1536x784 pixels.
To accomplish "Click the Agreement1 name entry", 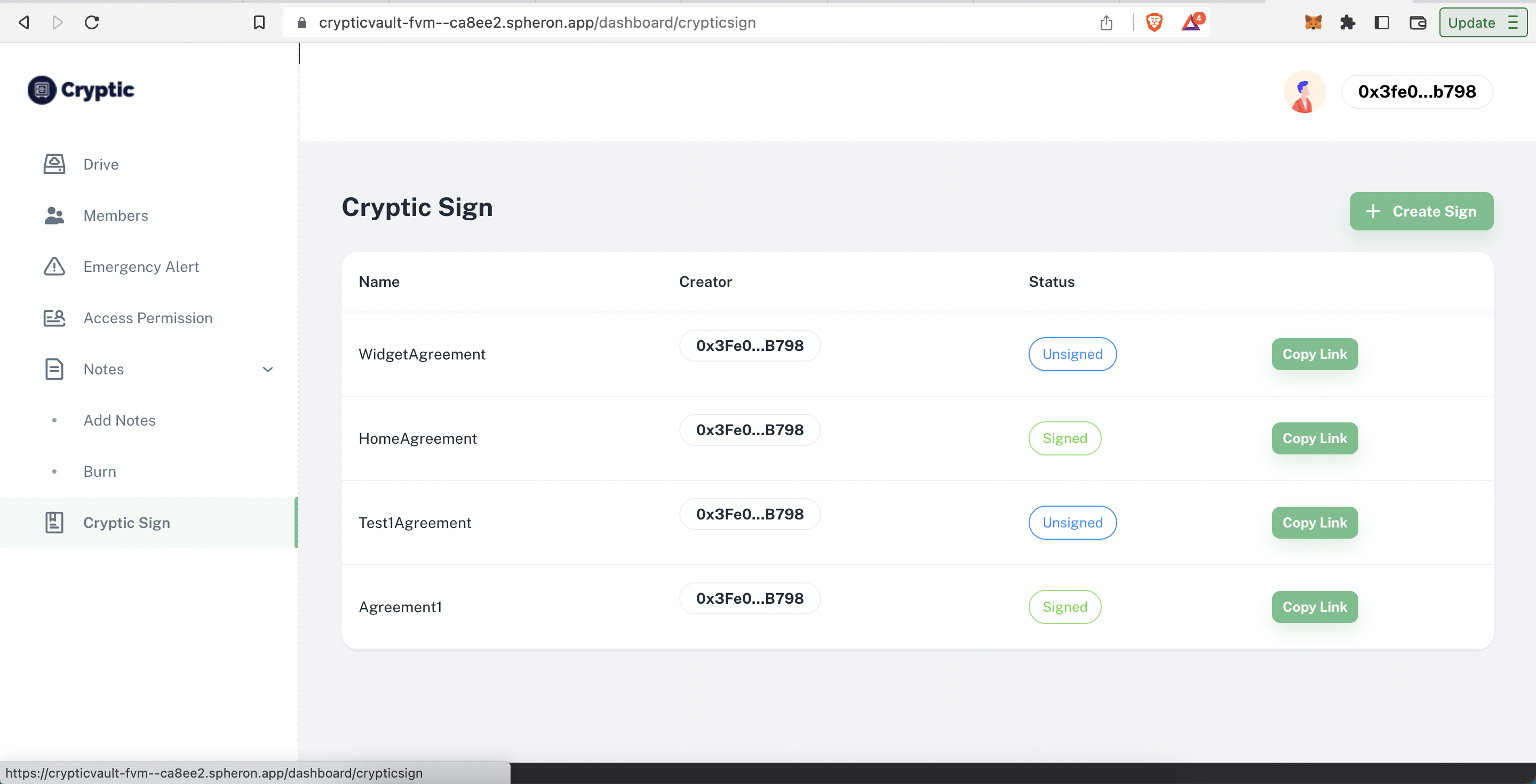I will [400, 606].
